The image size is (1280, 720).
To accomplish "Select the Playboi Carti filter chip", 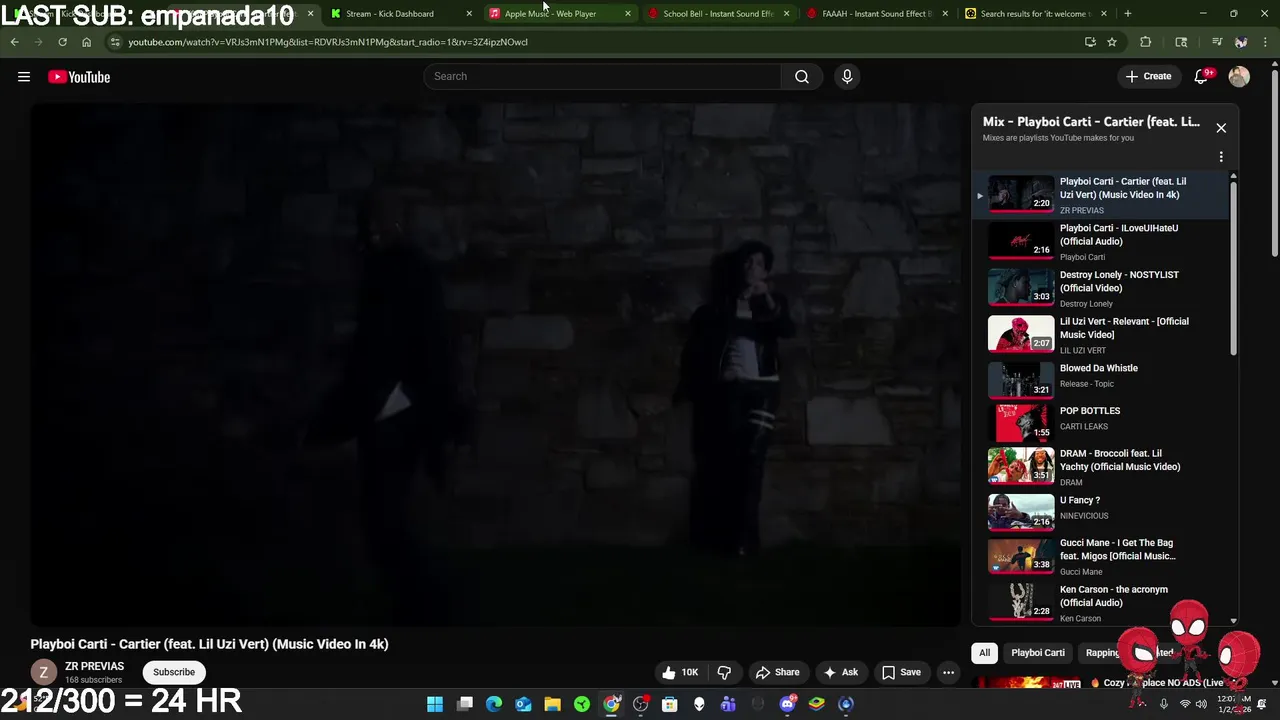I will pos(1038,653).
